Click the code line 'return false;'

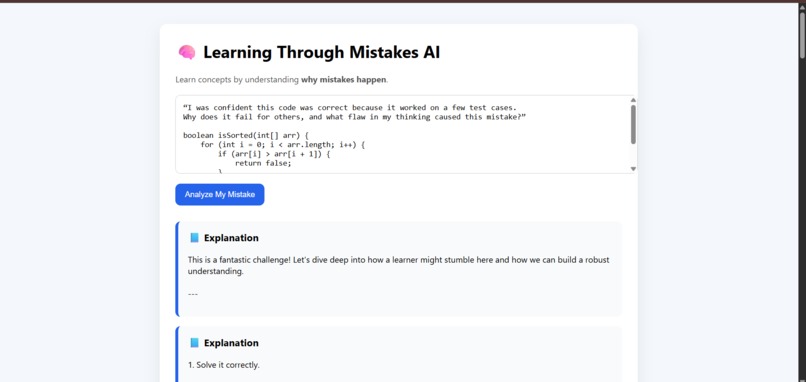pyautogui.click(x=263, y=163)
